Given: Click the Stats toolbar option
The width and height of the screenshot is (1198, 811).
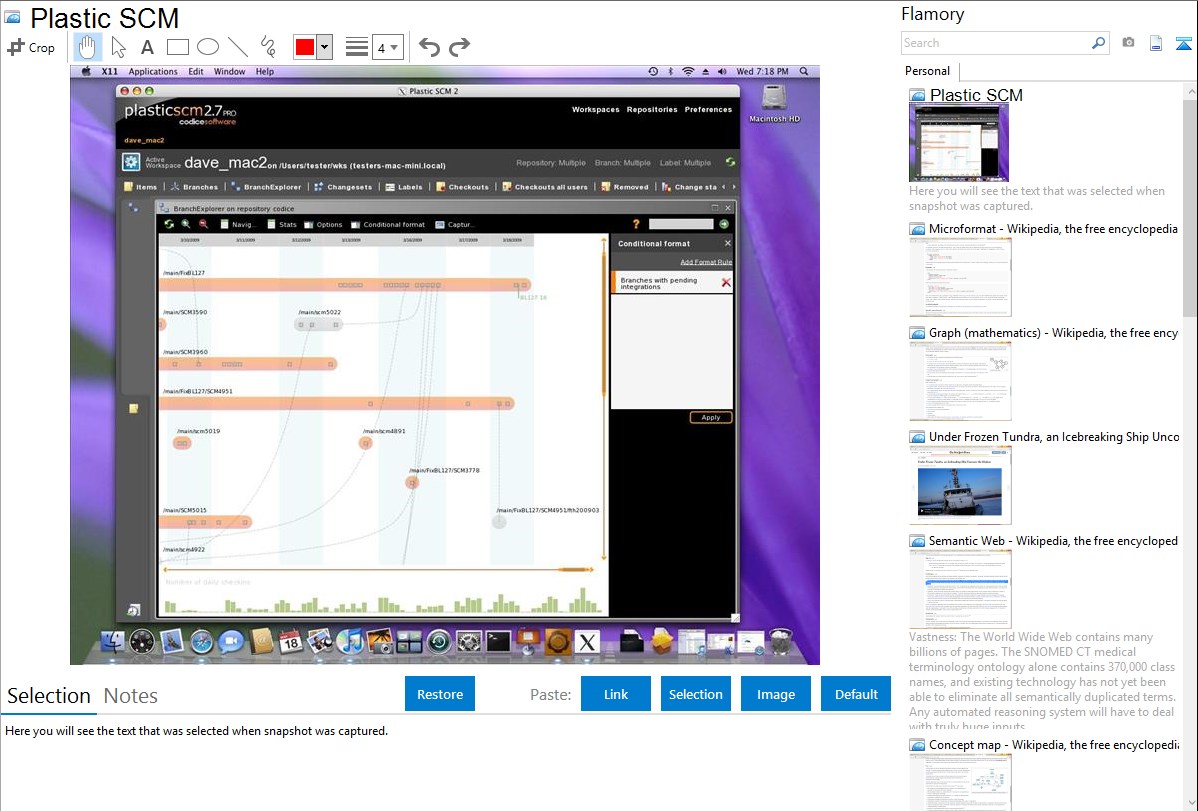Looking at the screenshot, I should 282,225.
